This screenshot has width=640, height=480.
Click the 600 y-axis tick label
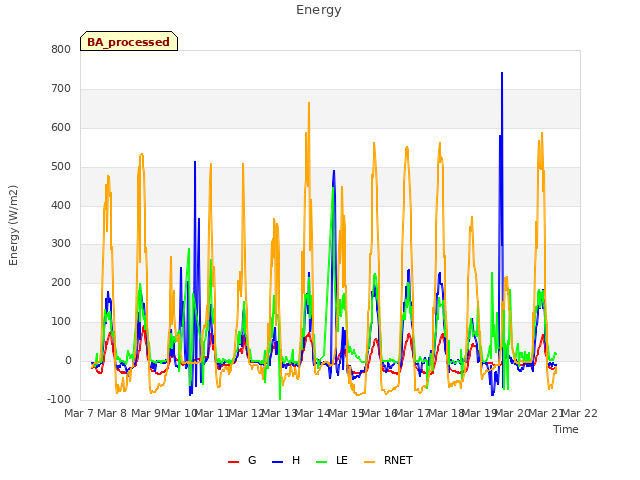click(x=61, y=128)
